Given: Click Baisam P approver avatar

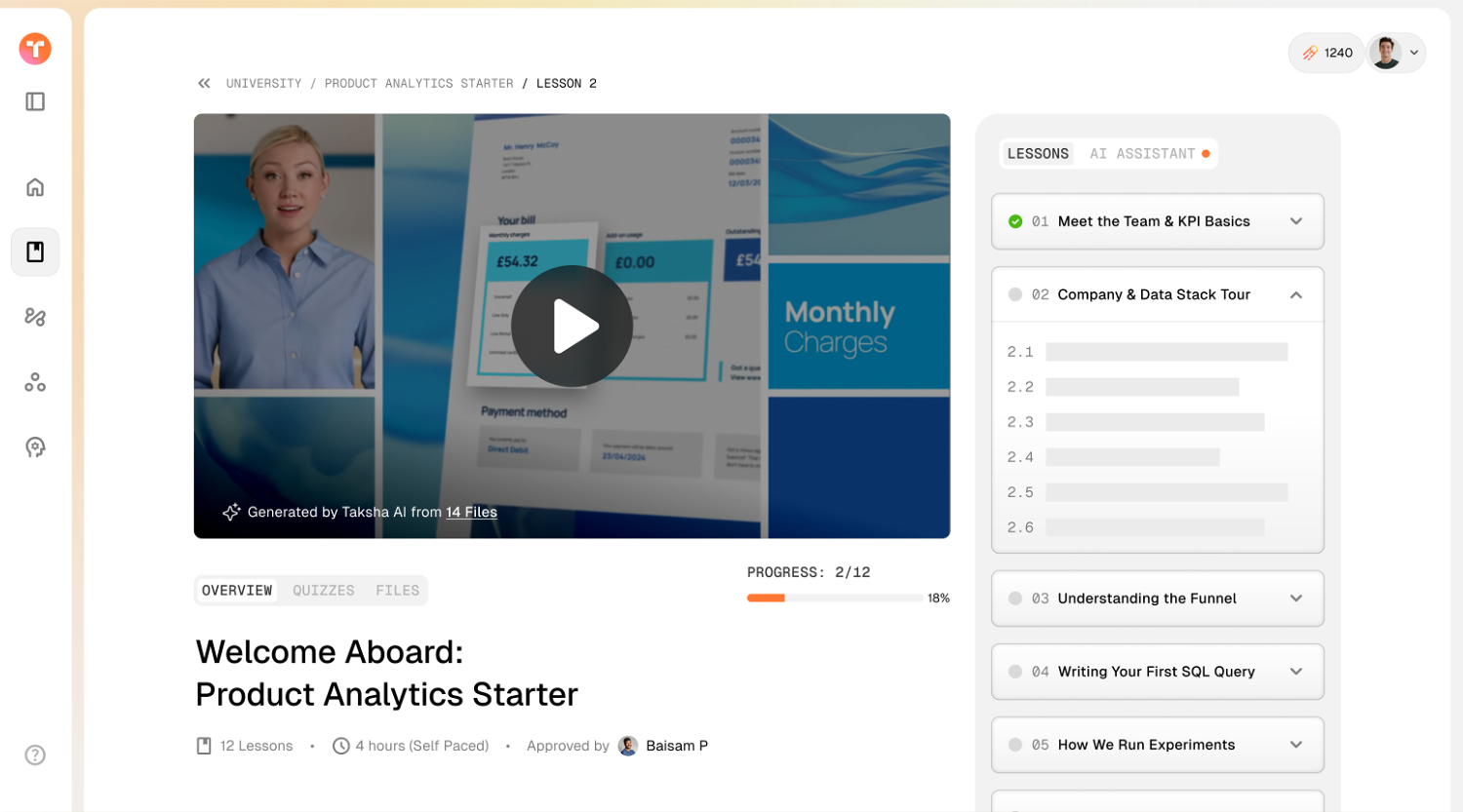Looking at the screenshot, I should pyautogui.click(x=628, y=746).
